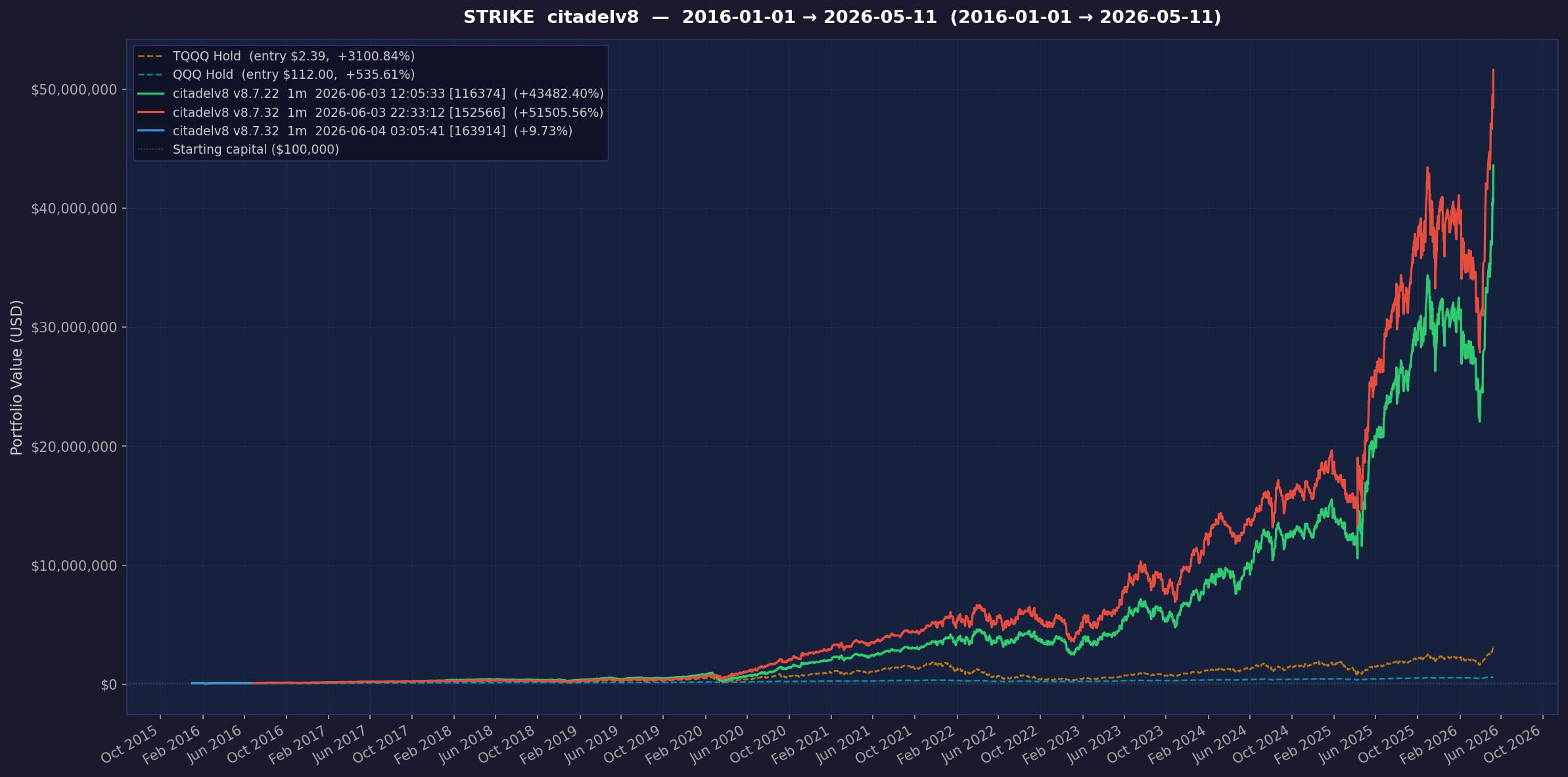The width and height of the screenshot is (1568, 777).
Task: Select the QQQ Hold legend entry
Action: [x=276, y=75]
